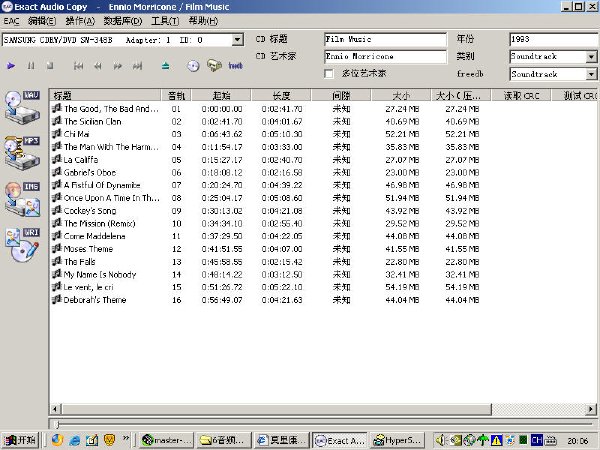This screenshot has width=600, height=450.
Task: Click the CD title field Film Music
Action: (x=385, y=39)
